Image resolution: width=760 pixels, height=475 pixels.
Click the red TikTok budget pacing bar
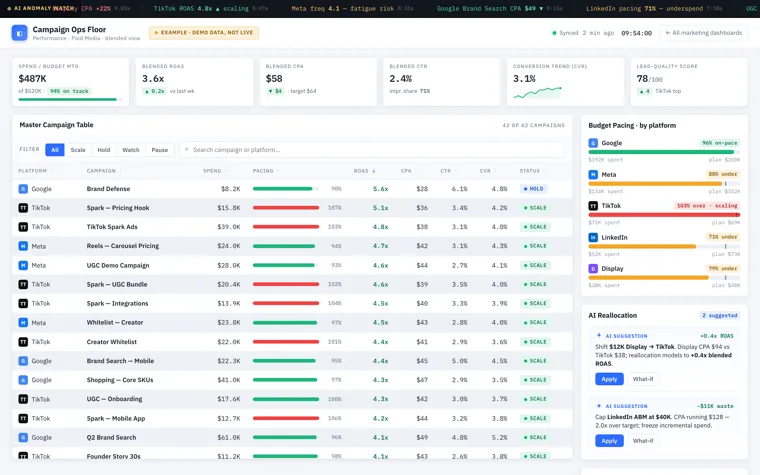(664, 215)
